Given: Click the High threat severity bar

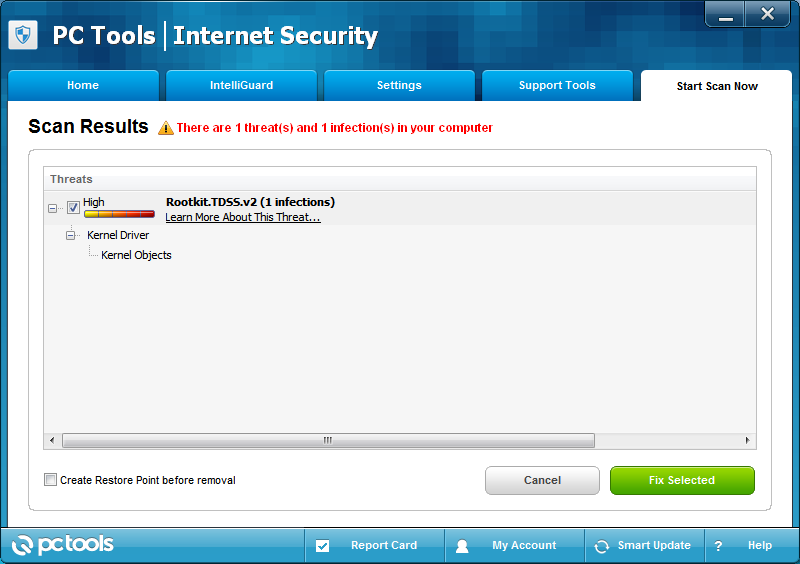Looking at the screenshot, I should click(119, 214).
